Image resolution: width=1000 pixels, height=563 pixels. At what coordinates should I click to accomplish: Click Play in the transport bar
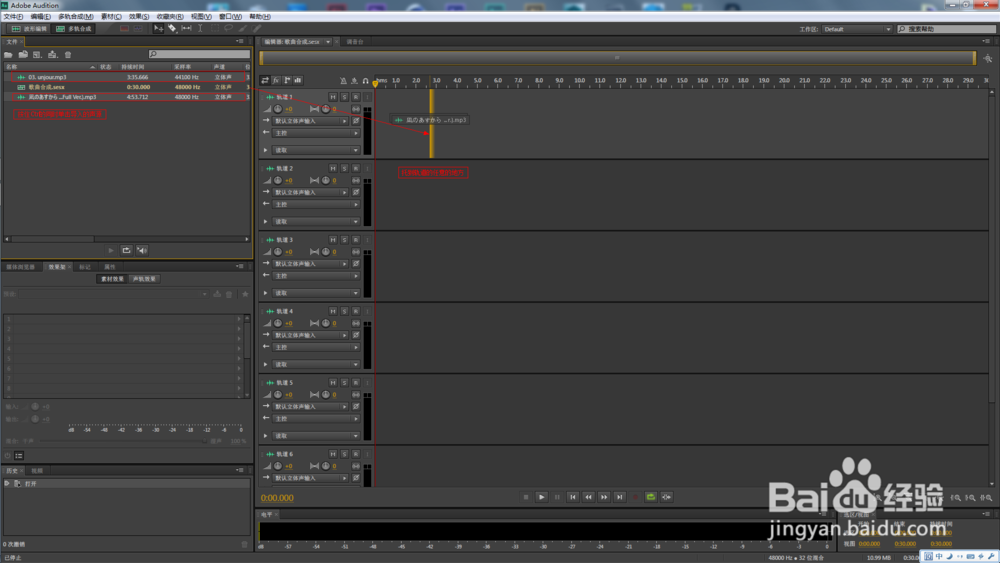(541, 497)
